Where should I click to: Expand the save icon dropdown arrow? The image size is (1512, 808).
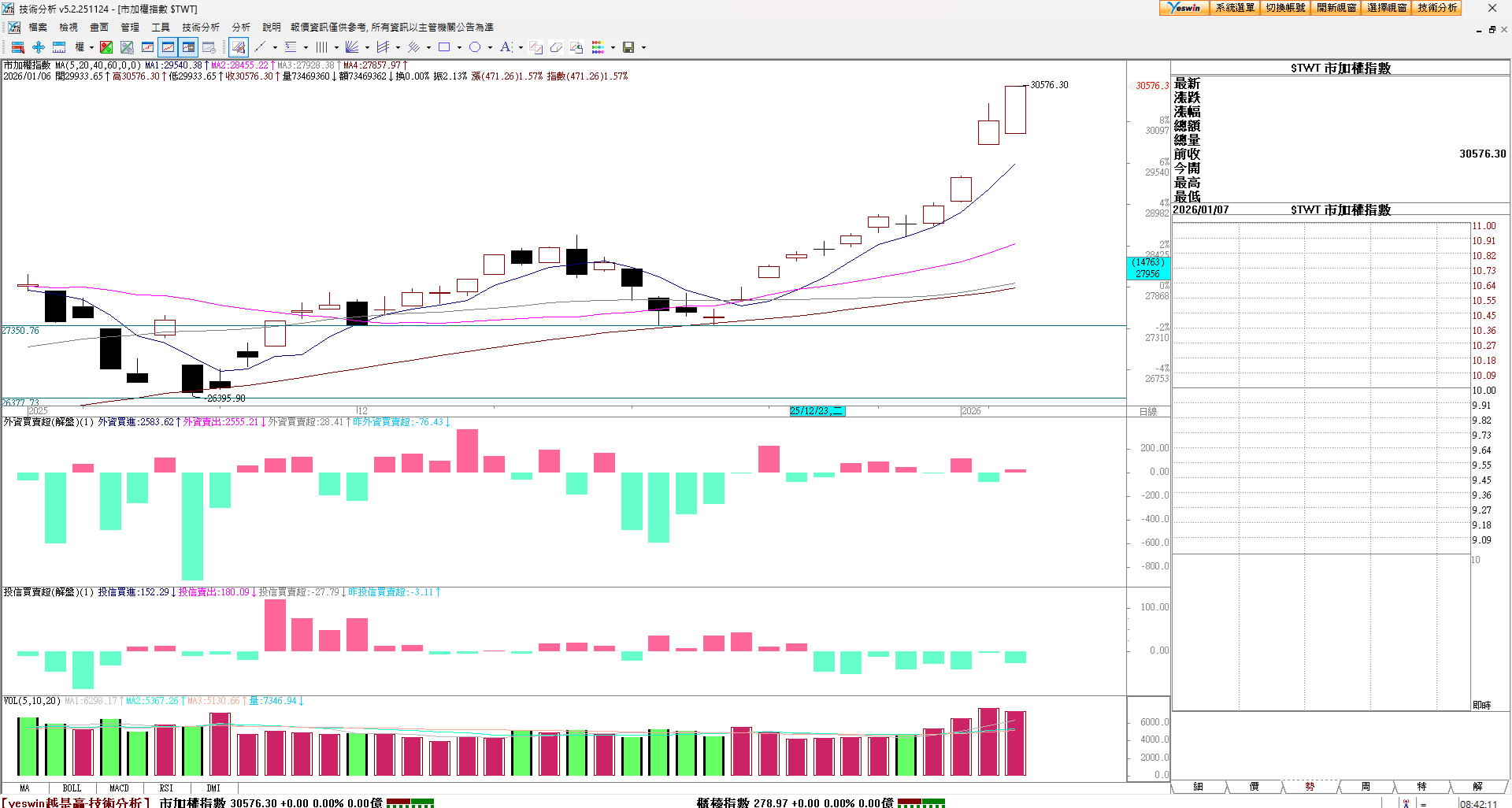pos(643,47)
